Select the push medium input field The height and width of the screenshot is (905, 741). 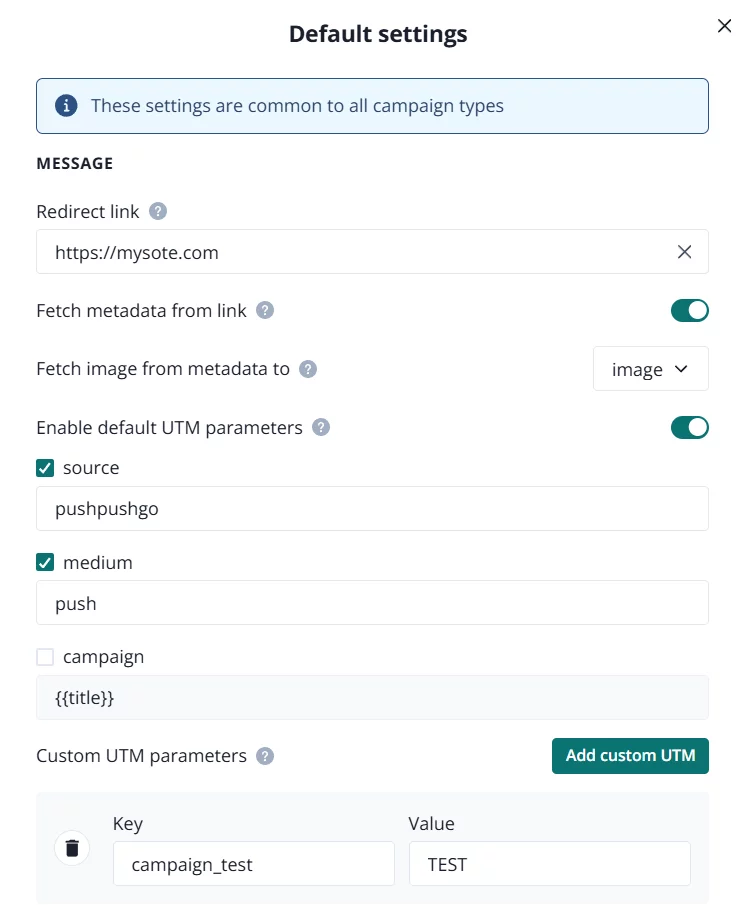point(372,603)
